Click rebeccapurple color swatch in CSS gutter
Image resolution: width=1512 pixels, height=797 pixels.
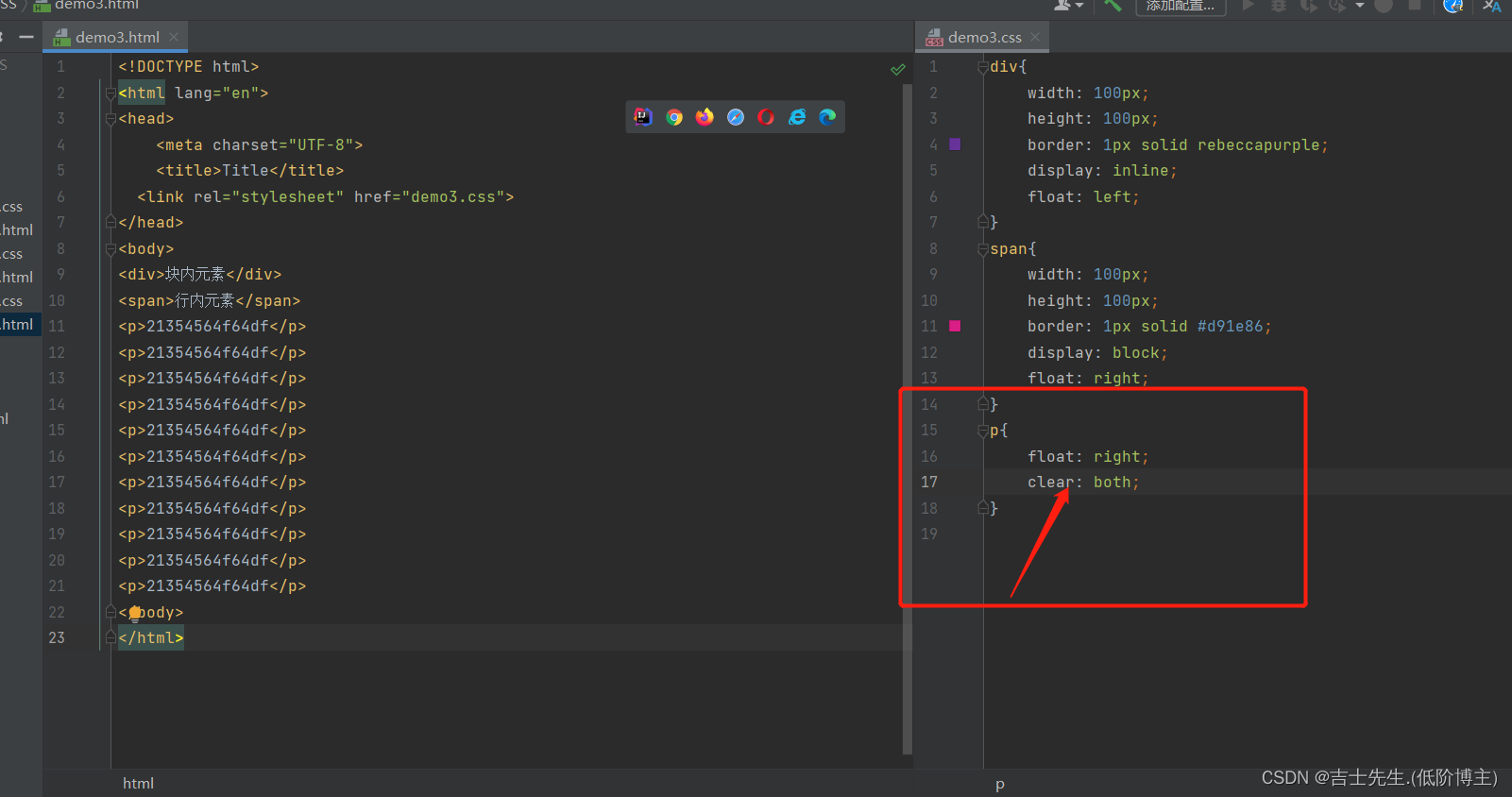pos(955,144)
